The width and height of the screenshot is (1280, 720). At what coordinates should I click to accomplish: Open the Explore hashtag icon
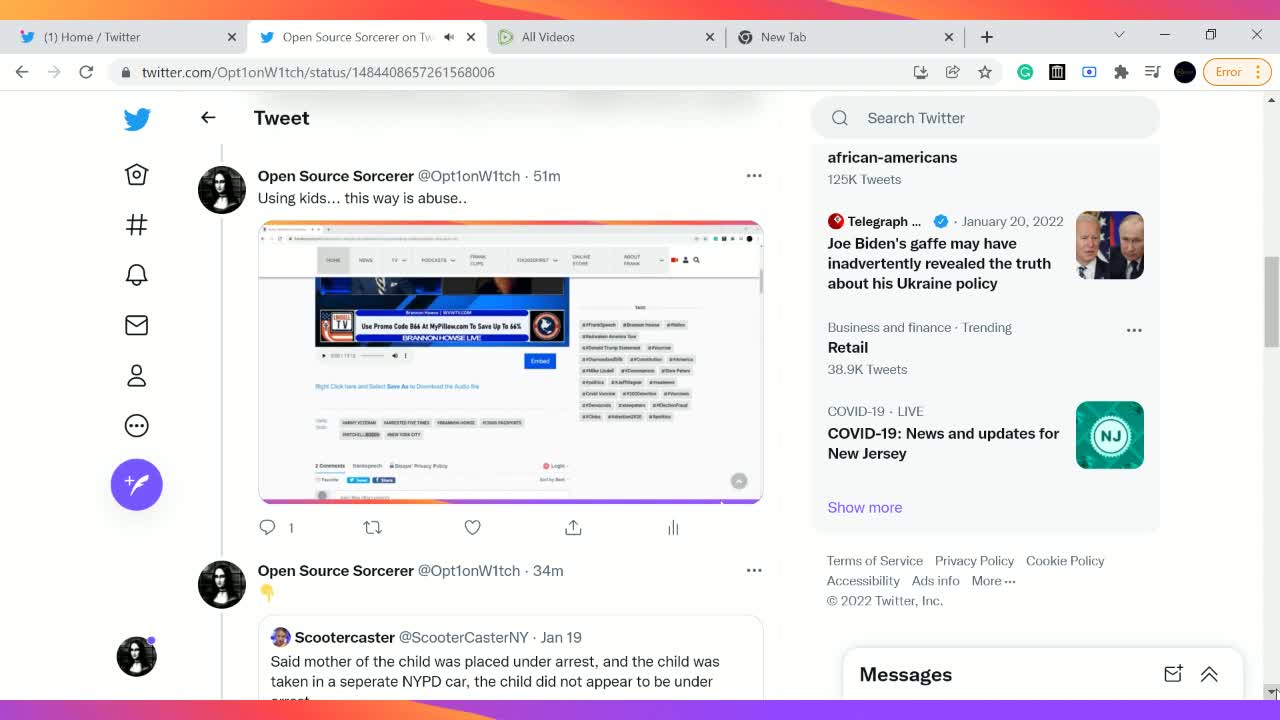[137, 225]
